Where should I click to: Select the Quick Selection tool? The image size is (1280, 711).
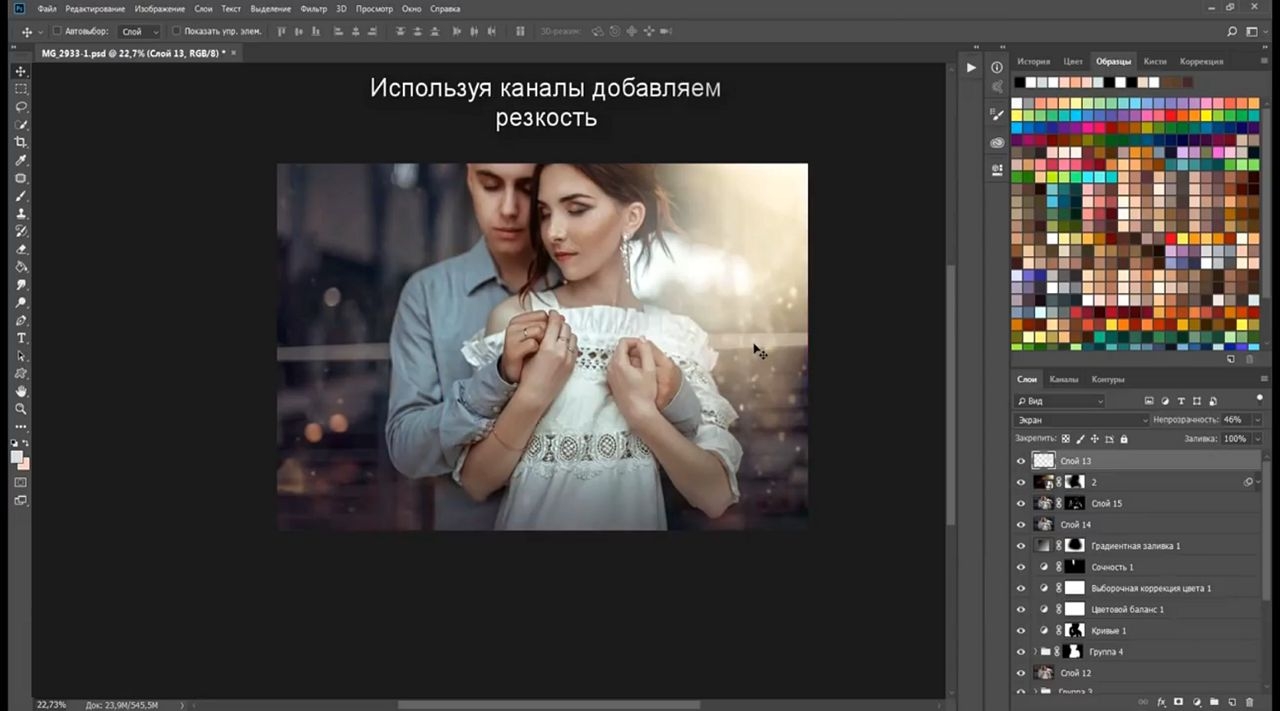21,125
